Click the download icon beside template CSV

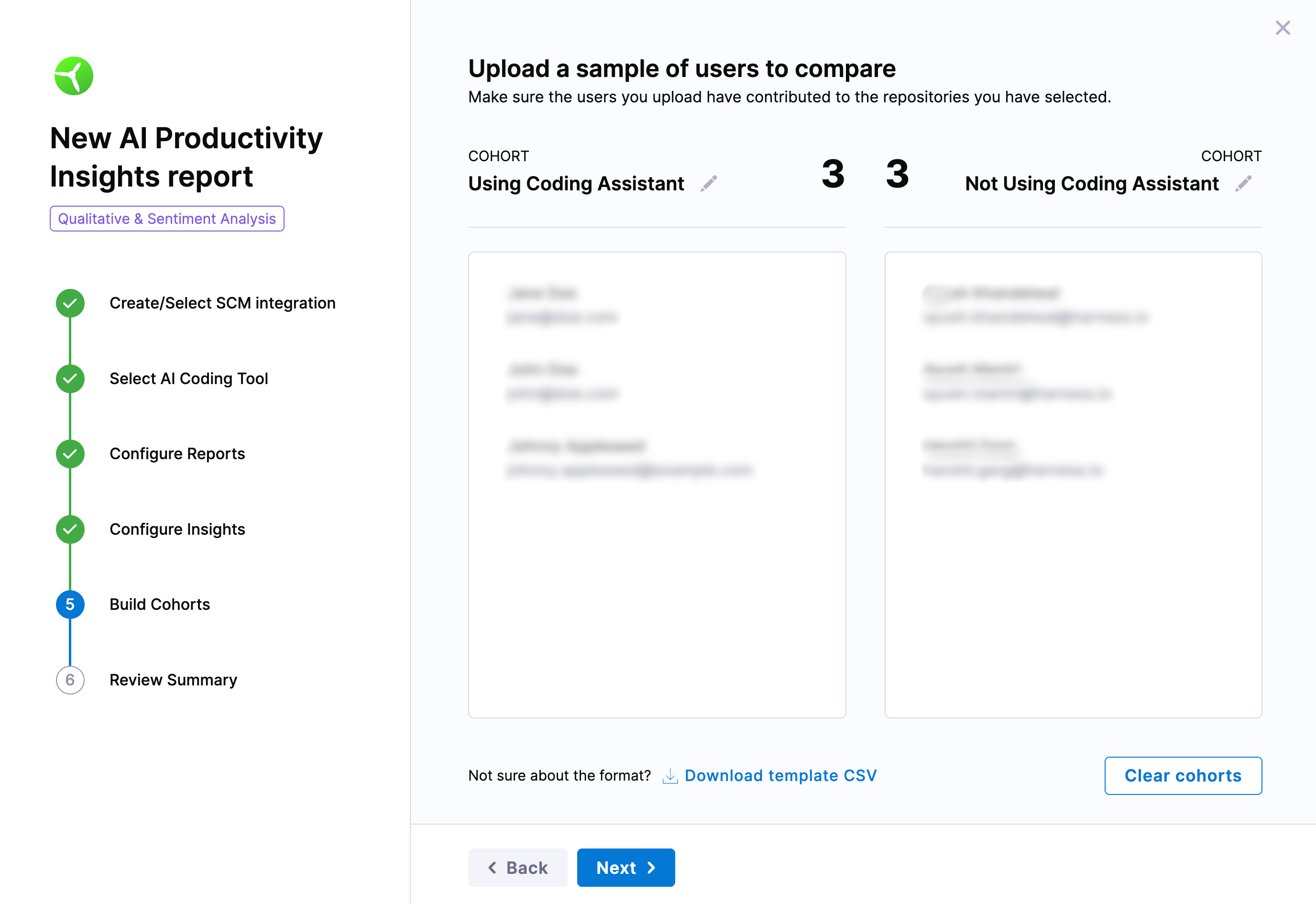670,775
